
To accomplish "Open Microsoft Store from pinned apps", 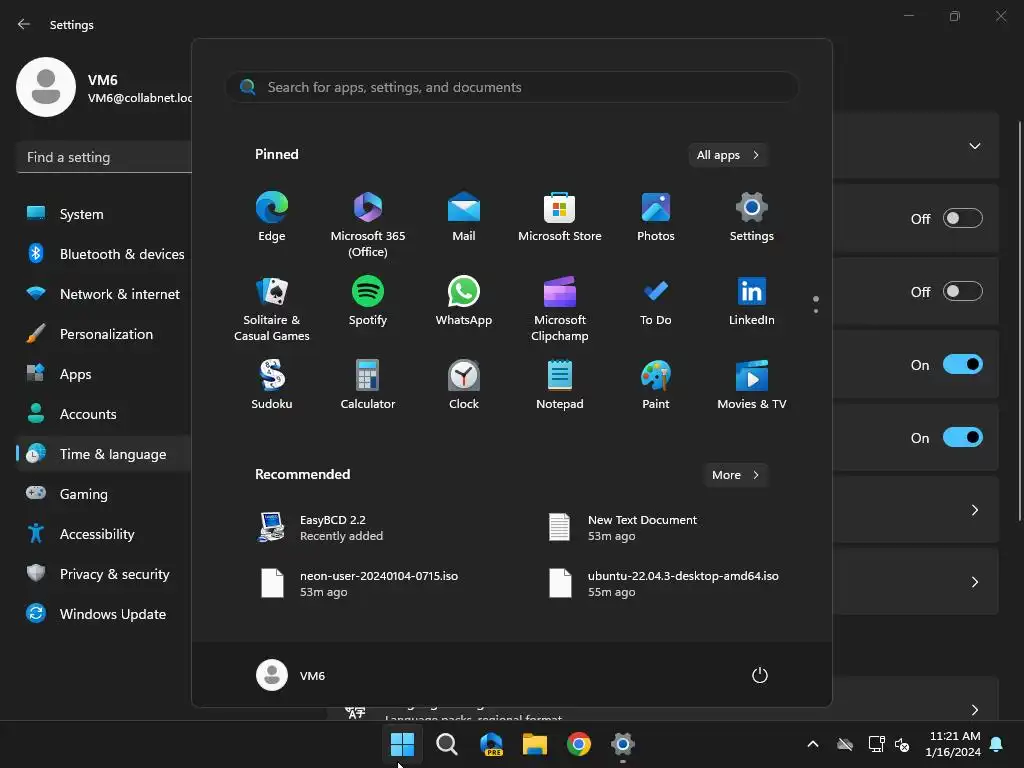I will [560, 217].
